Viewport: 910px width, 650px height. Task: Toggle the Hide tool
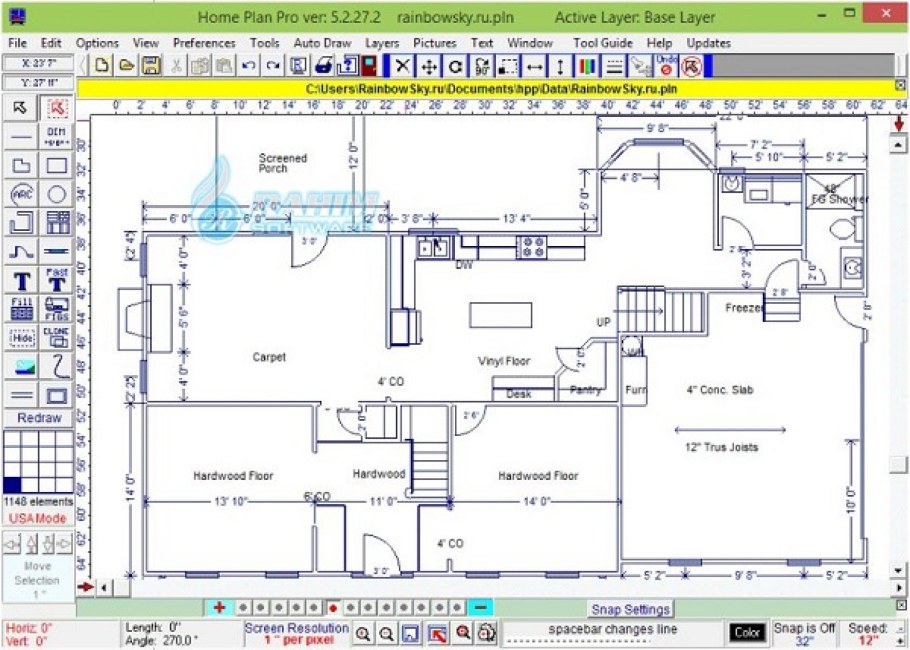[x=22, y=338]
